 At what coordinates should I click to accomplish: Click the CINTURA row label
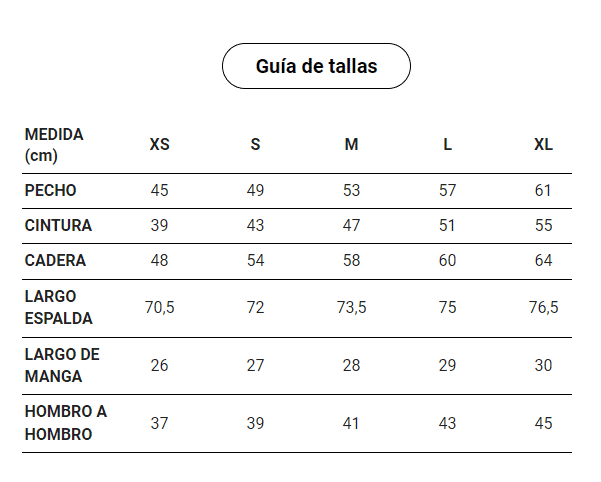coord(58,226)
